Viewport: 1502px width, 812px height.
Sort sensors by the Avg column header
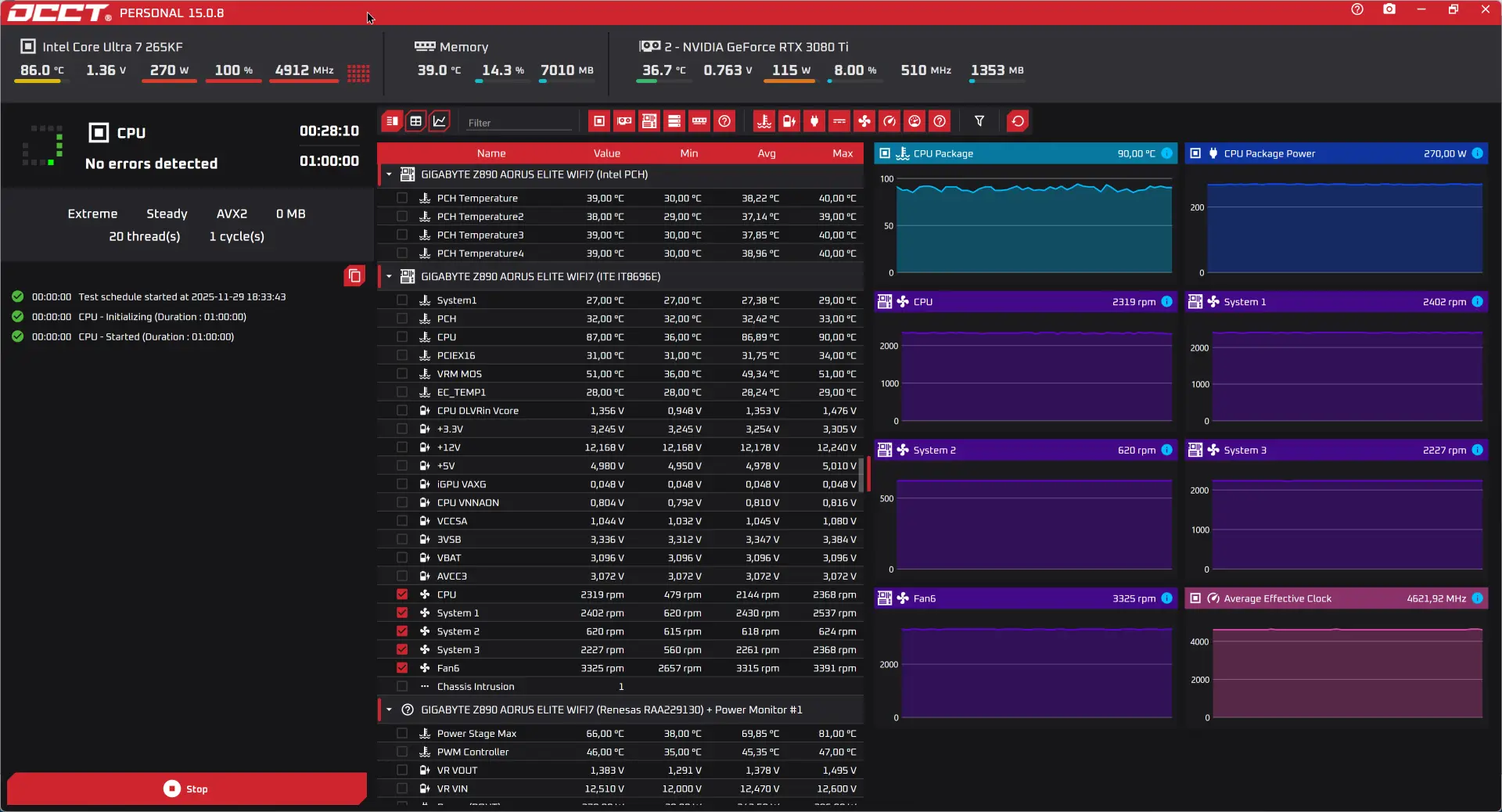pyautogui.click(x=767, y=153)
